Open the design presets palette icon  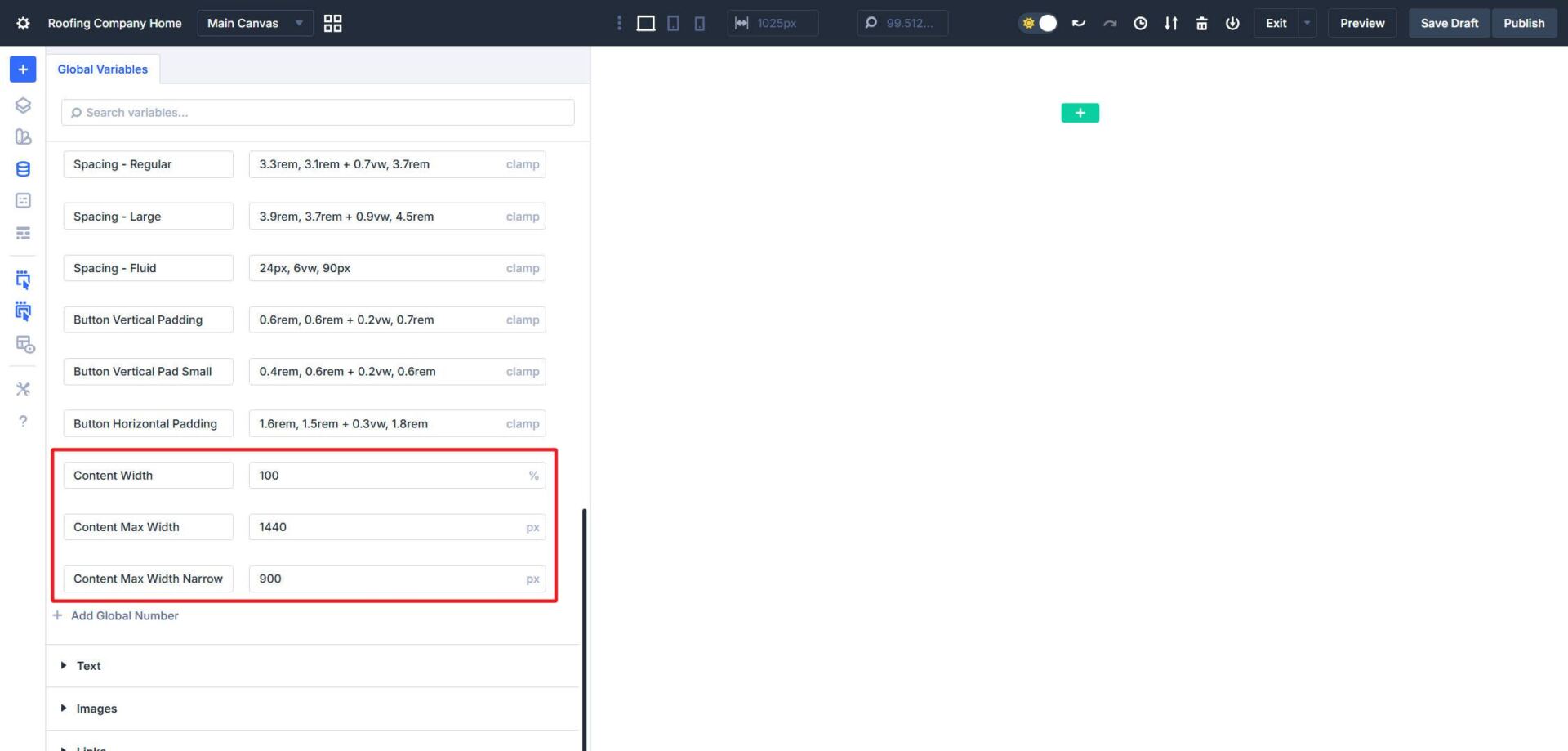pyautogui.click(x=23, y=136)
